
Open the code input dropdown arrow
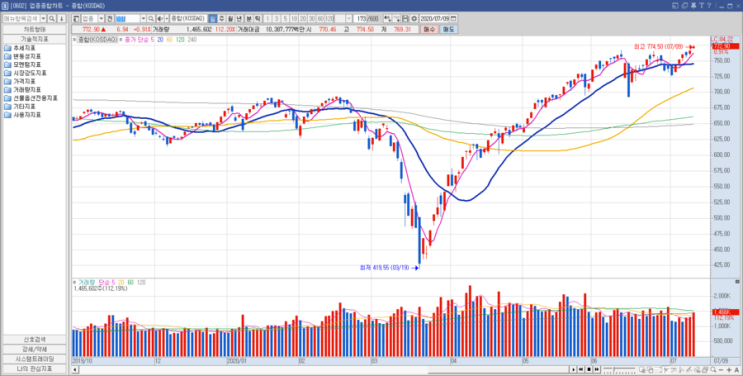click(143, 18)
